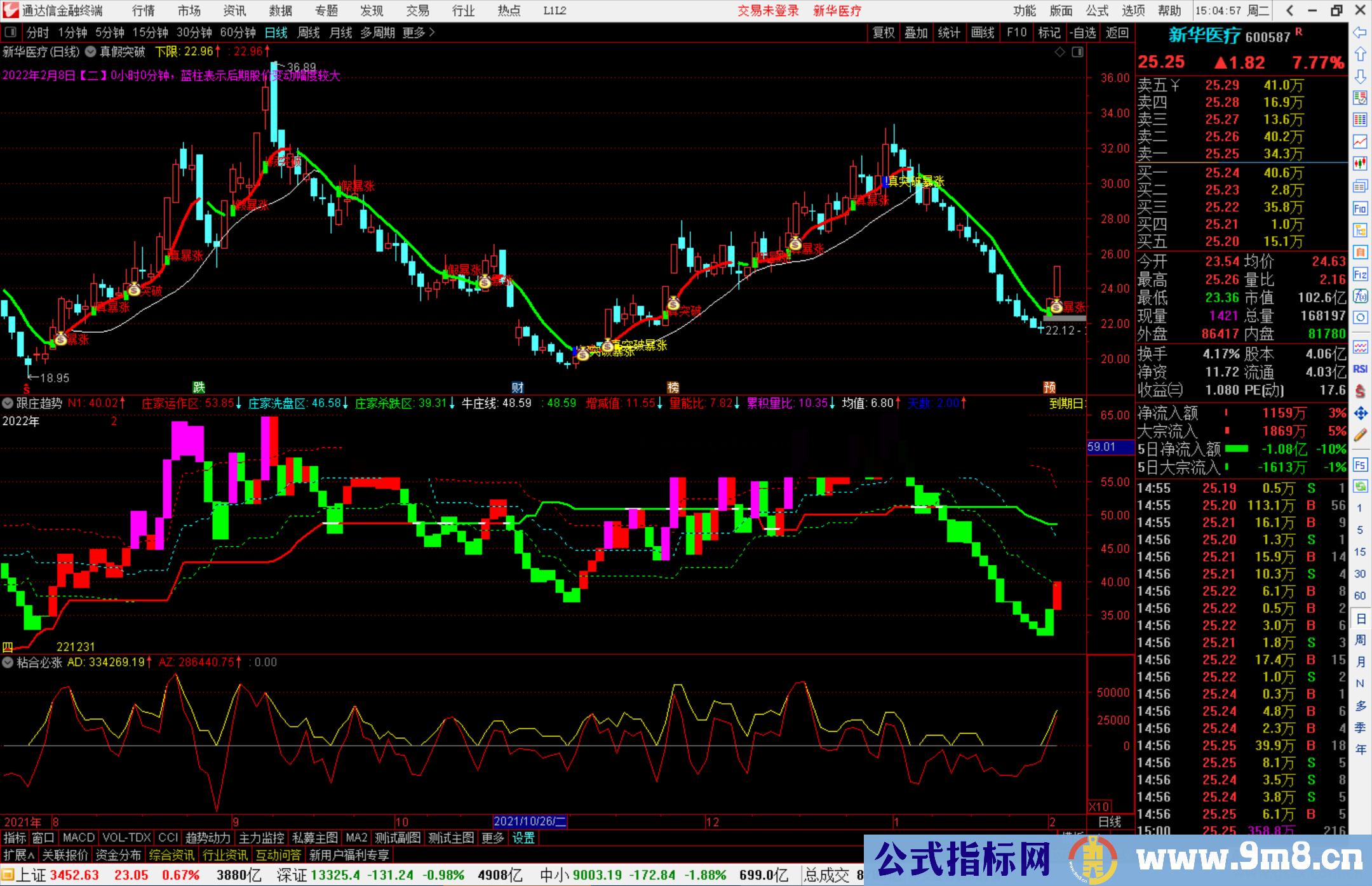Select the 周线 weekly period

309,32
